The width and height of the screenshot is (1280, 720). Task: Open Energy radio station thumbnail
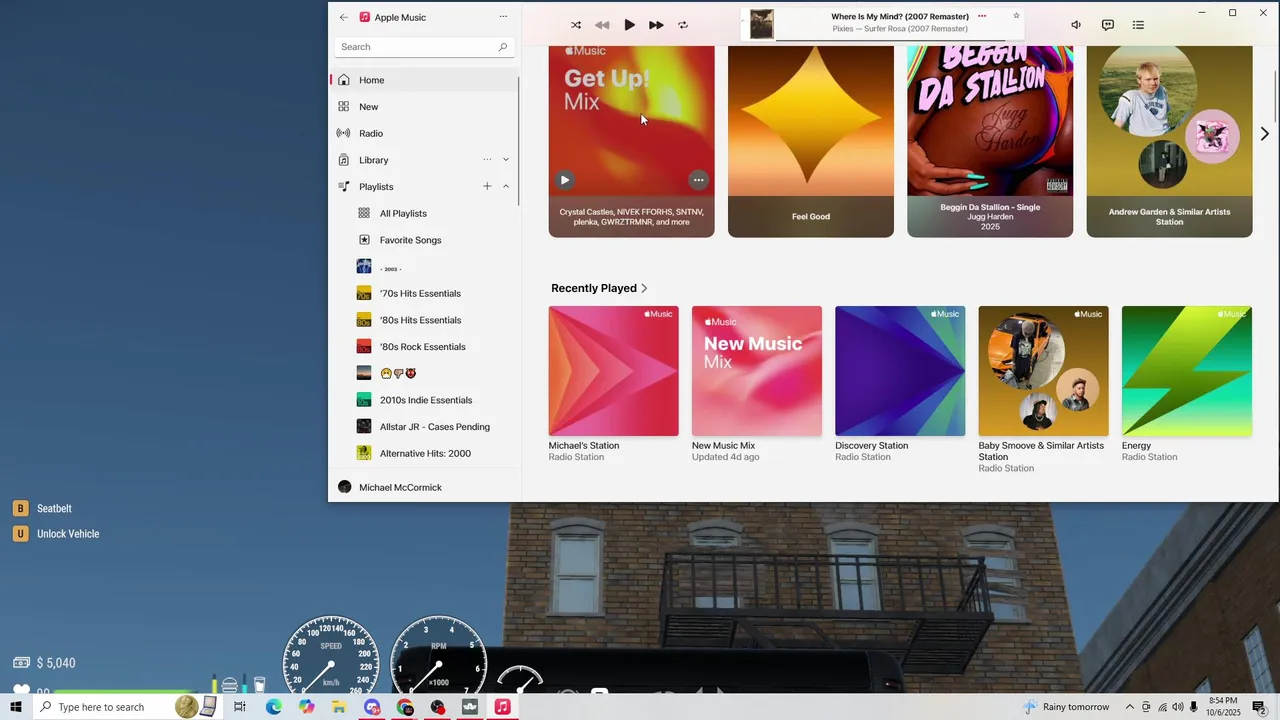pos(1187,371)
